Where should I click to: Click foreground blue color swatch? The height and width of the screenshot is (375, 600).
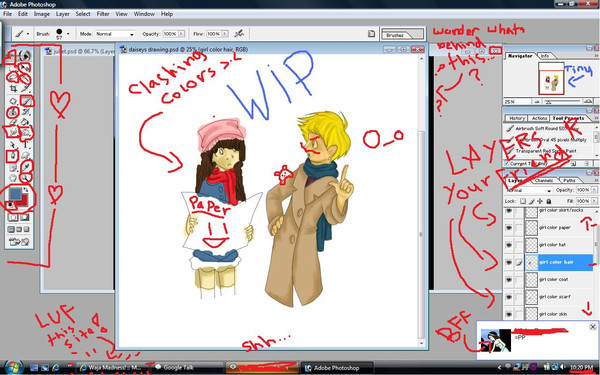[x=15, y=194]
